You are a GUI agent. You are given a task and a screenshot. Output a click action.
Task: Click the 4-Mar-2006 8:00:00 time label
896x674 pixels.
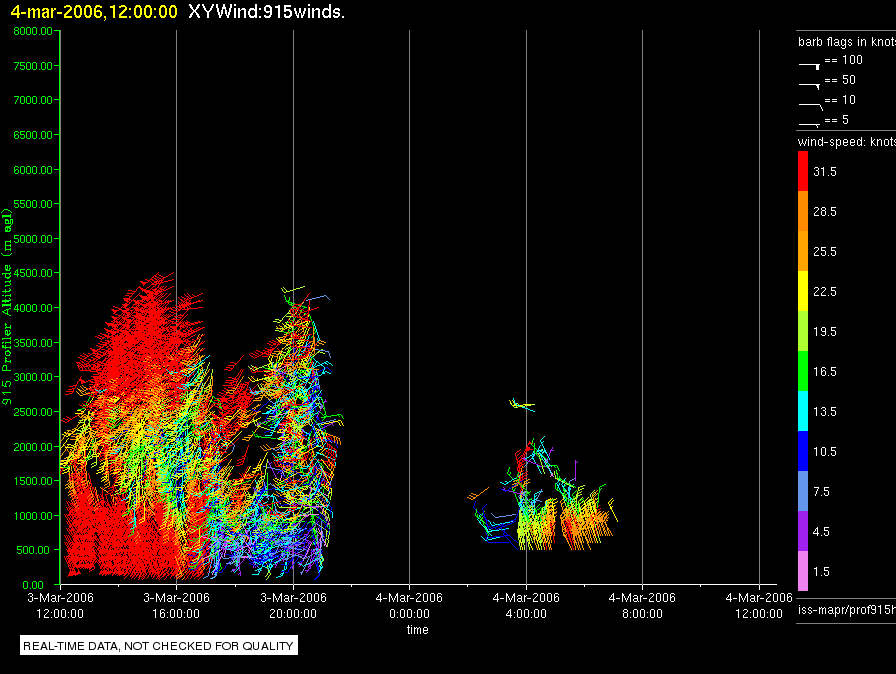(x=642, y=605)
